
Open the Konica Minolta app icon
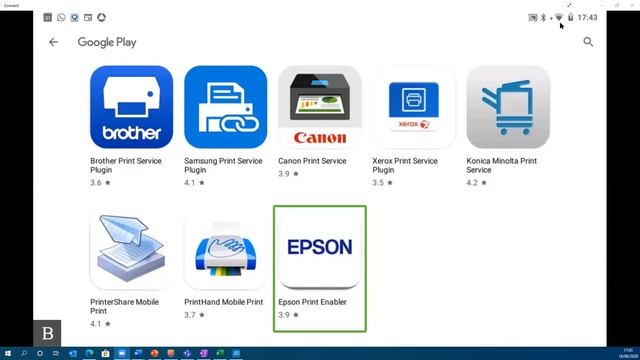[x=508, y=107]
